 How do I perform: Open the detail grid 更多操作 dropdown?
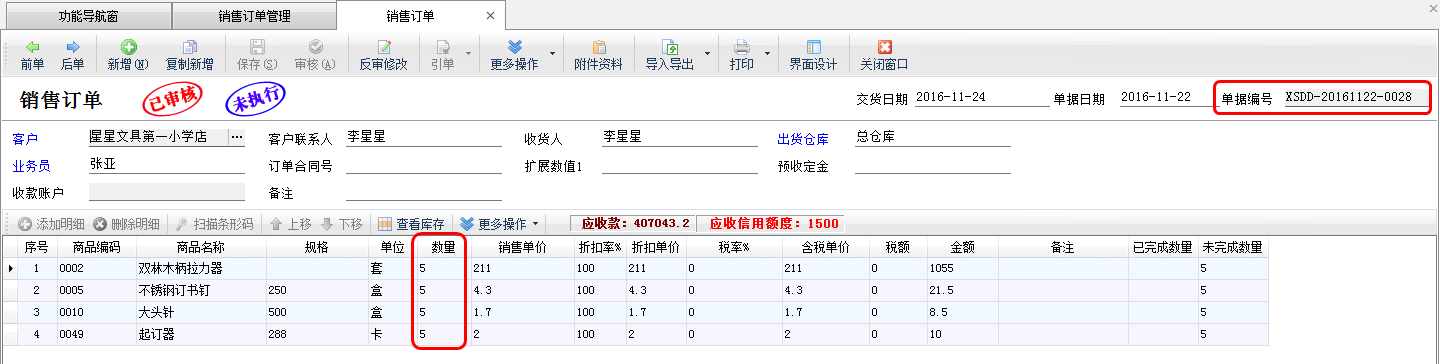coord(500,223)
